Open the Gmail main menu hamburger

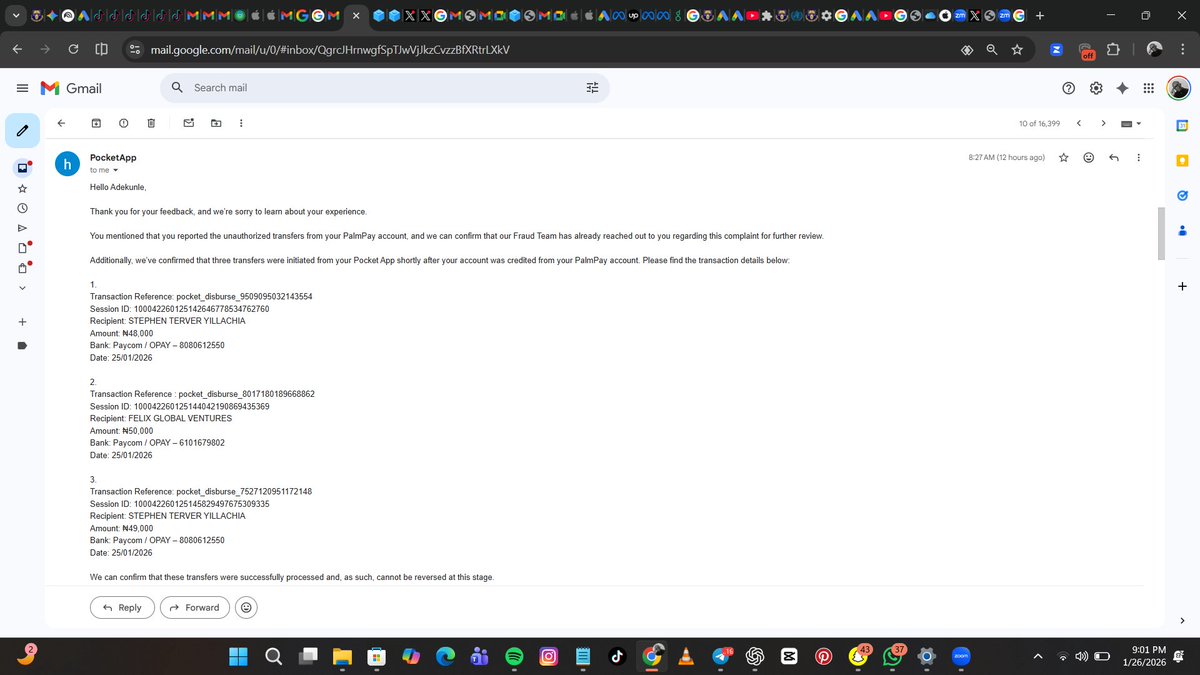tap(22, 88)
